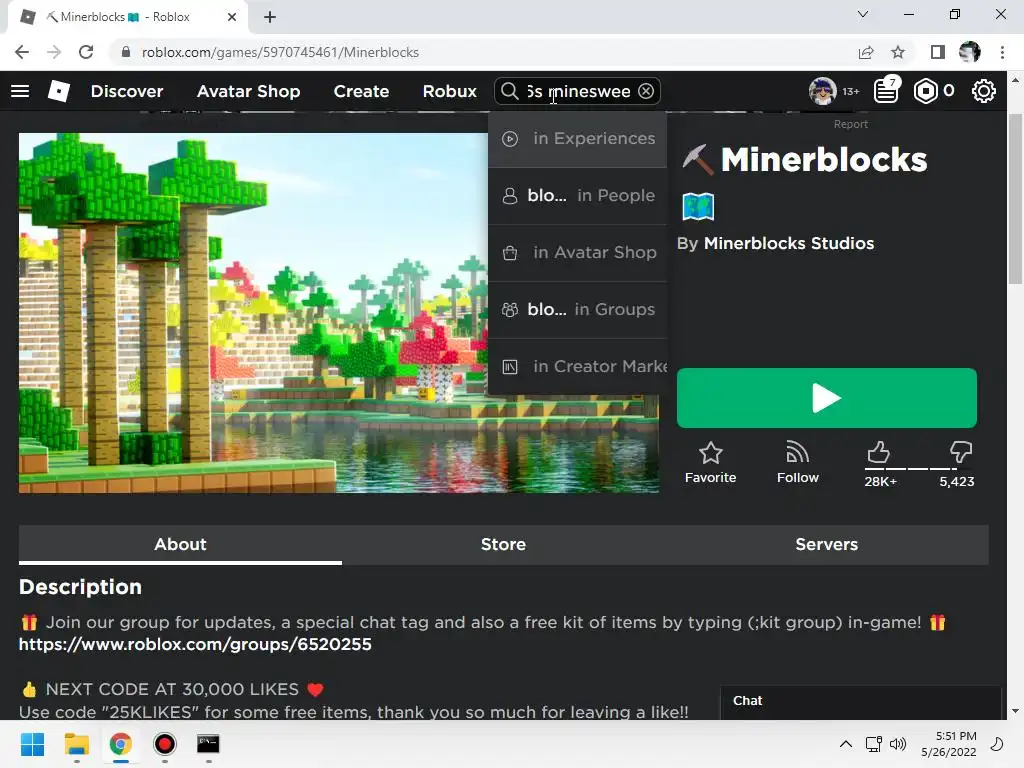1024x768 pixels.
Task: Report this game
Action: pos(851,124)
